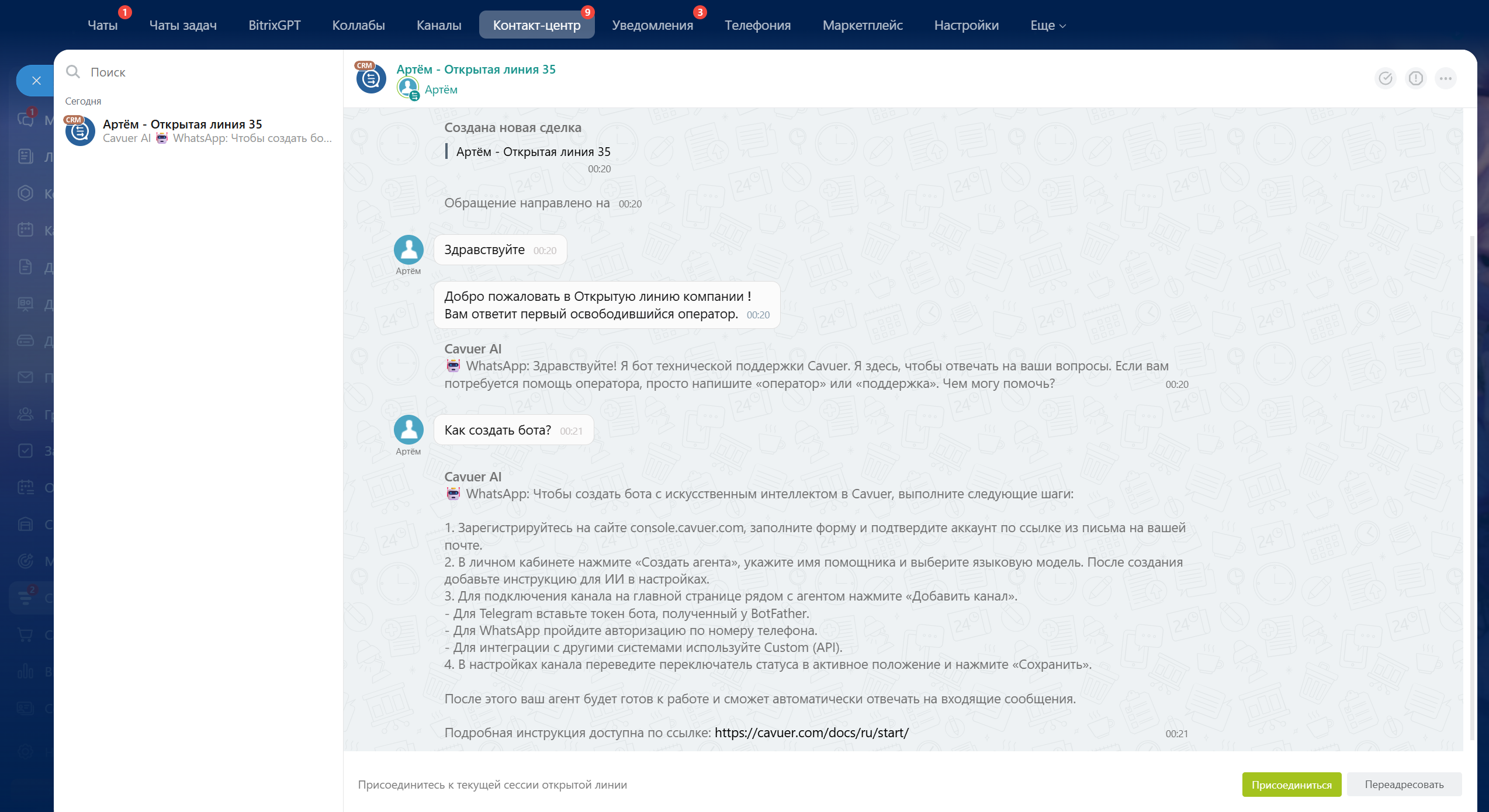The height and width of the screenshot is (812, 1489).
Task: Click the calendar icon in left sidebar
Action: pyautogui.click(x=26, y=230)
